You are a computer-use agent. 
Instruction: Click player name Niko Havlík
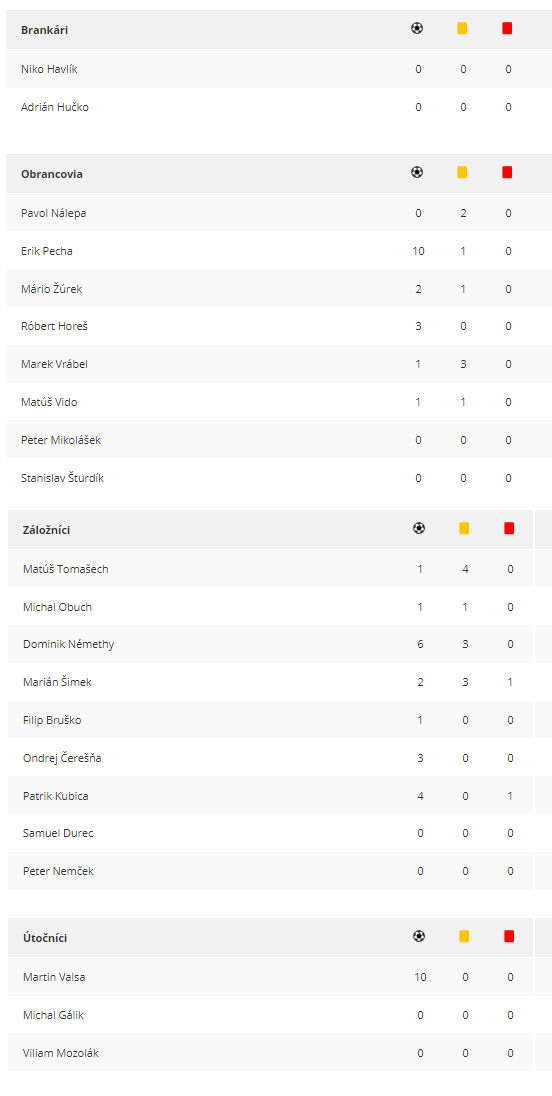point(45,69)
